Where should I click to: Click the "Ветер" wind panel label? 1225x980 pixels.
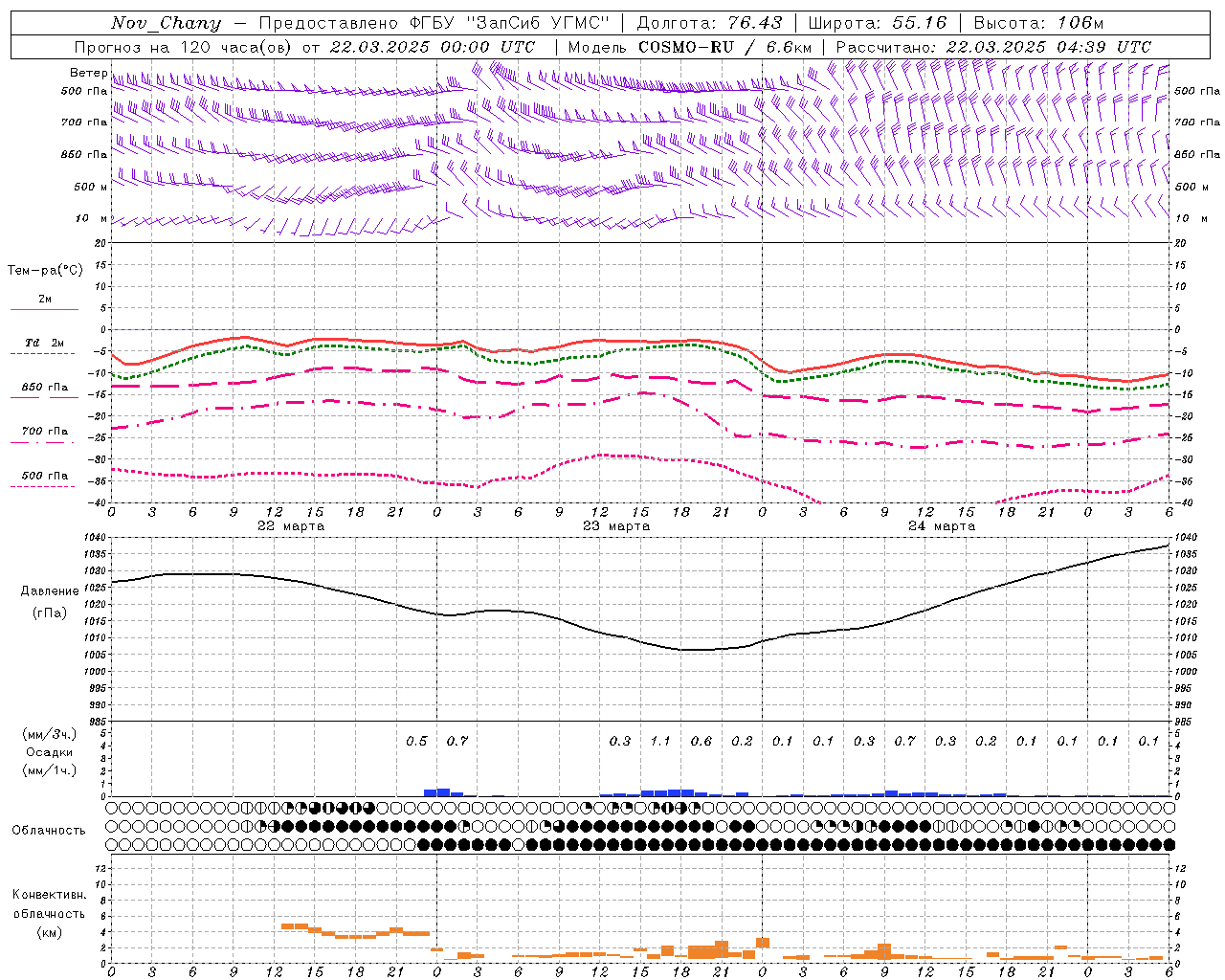pyautogui.click(x=88, y=73)
